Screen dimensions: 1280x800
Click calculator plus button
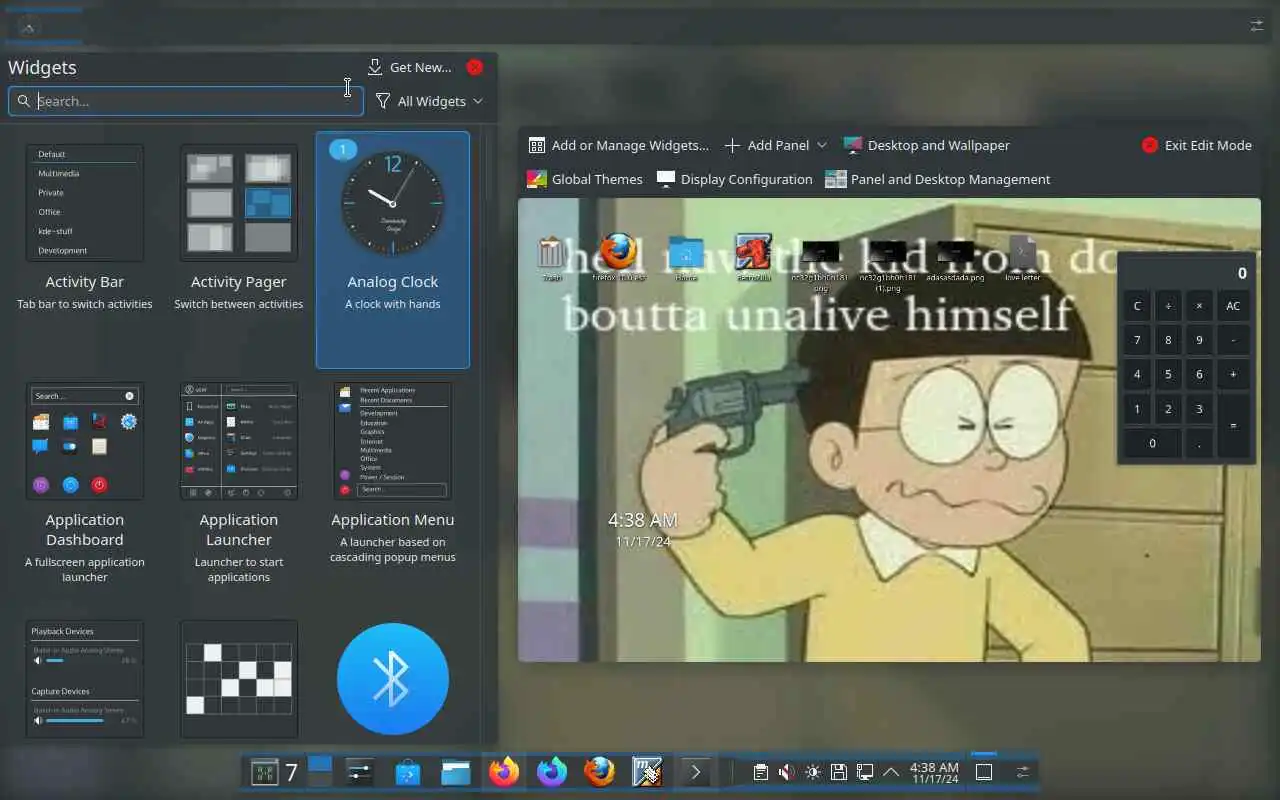point(1233,374)
